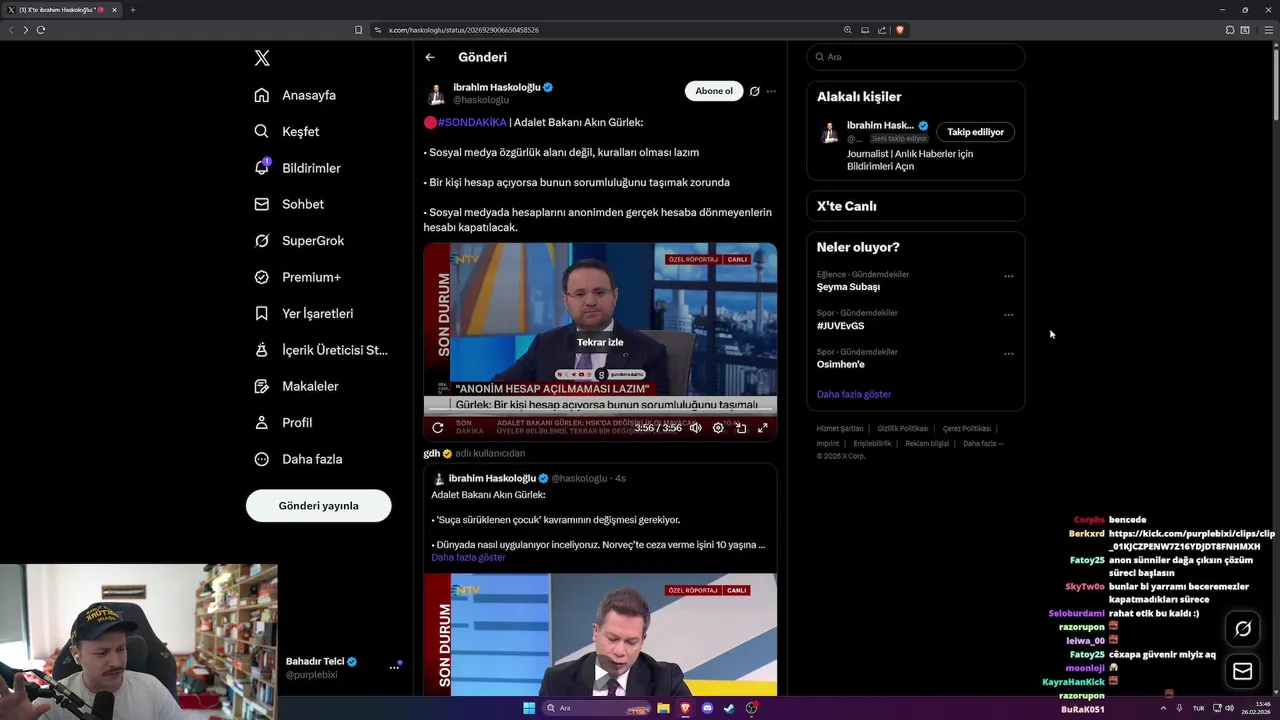Bookmark page via address bar icon
Screen dimensions: 1280x720
[359, 30]
